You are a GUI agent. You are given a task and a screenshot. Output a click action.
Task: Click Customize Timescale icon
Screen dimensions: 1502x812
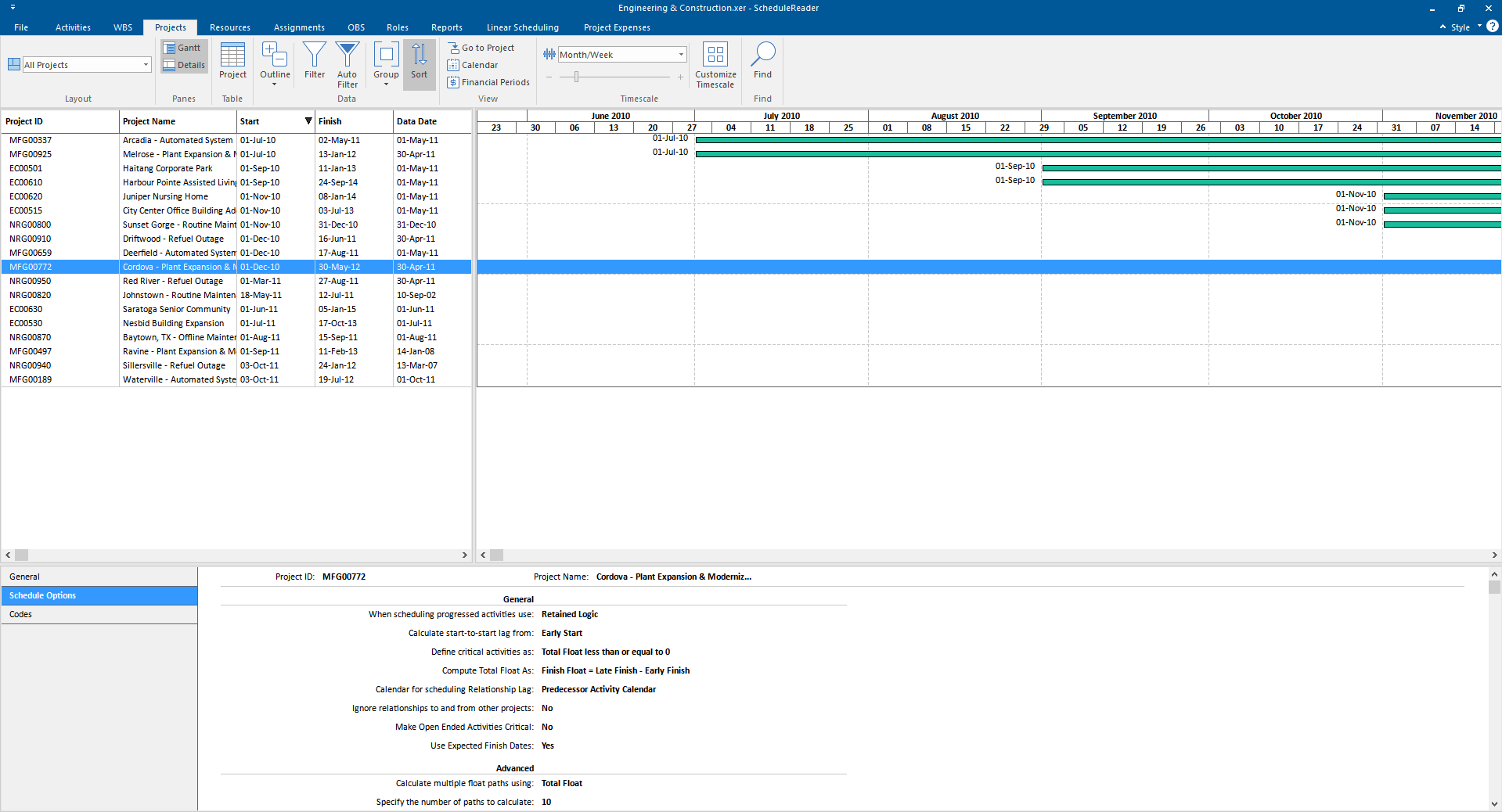pos(715,54)
